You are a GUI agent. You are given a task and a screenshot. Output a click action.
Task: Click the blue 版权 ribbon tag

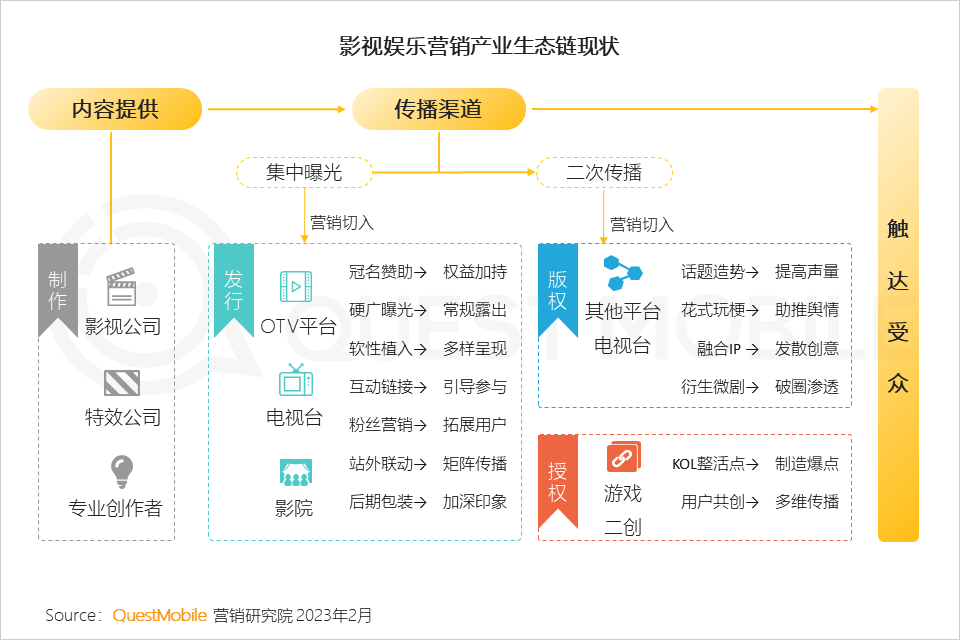click(x=557, y=290)
